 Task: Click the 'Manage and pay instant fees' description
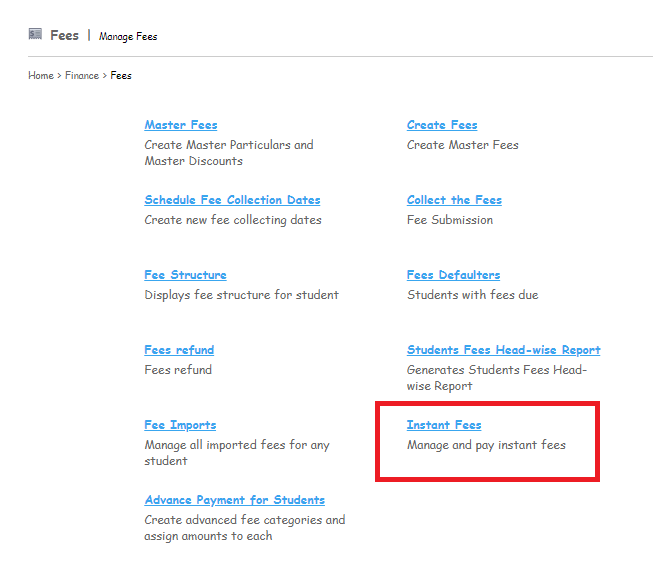(x=486, y=445)
